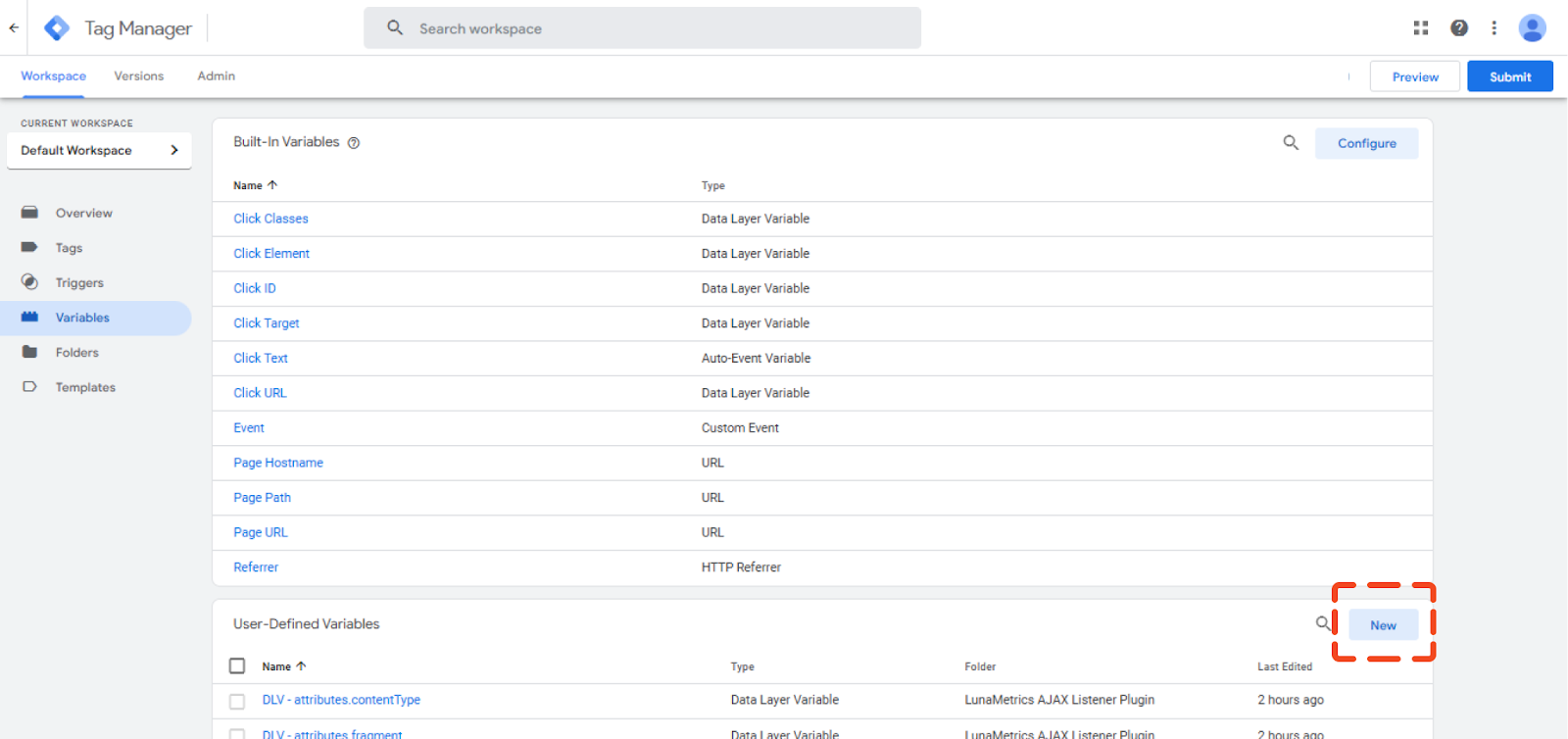
Task: Click the user account avatar
Action: 1532,28
